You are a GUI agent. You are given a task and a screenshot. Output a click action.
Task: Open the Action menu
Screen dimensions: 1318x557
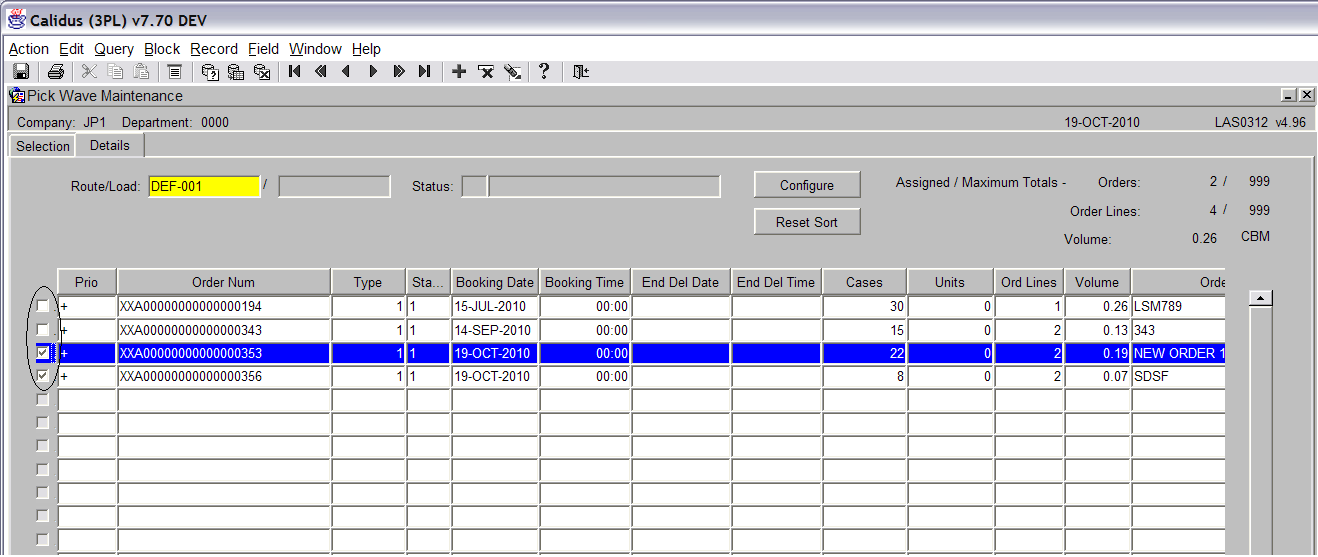pos(28,48)
